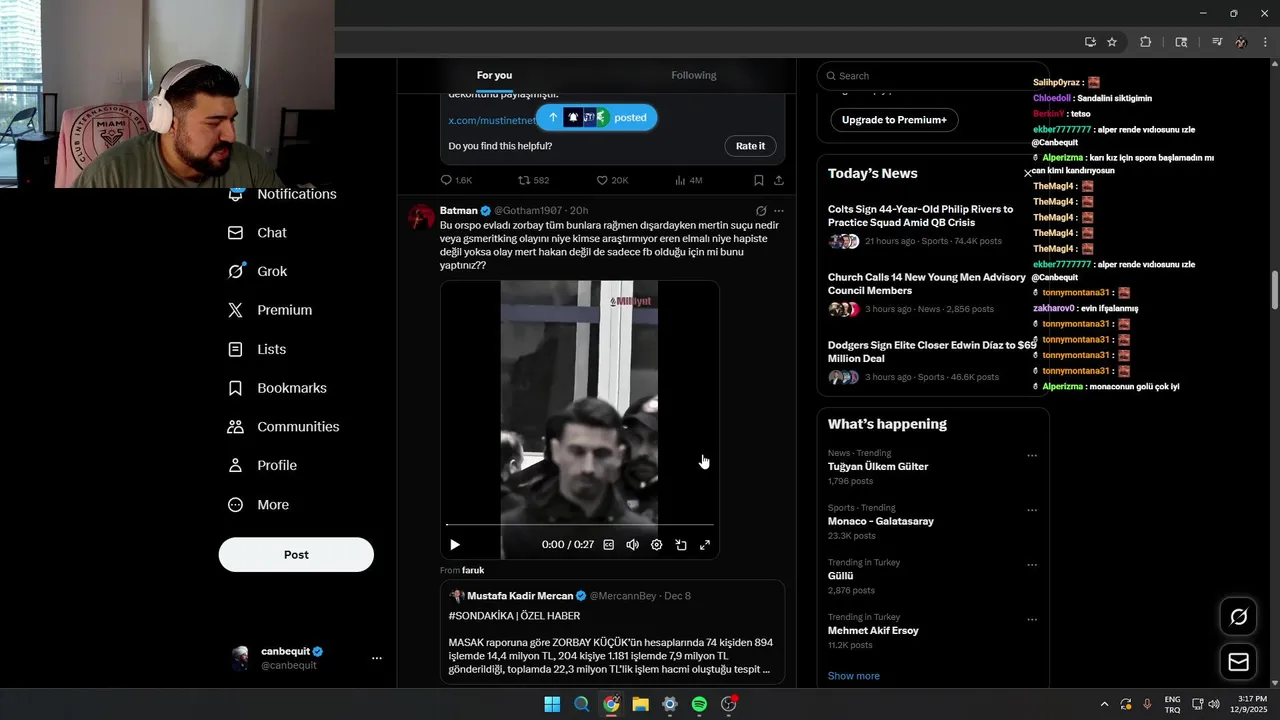Click install app icon in address bar

(1090, 42)
